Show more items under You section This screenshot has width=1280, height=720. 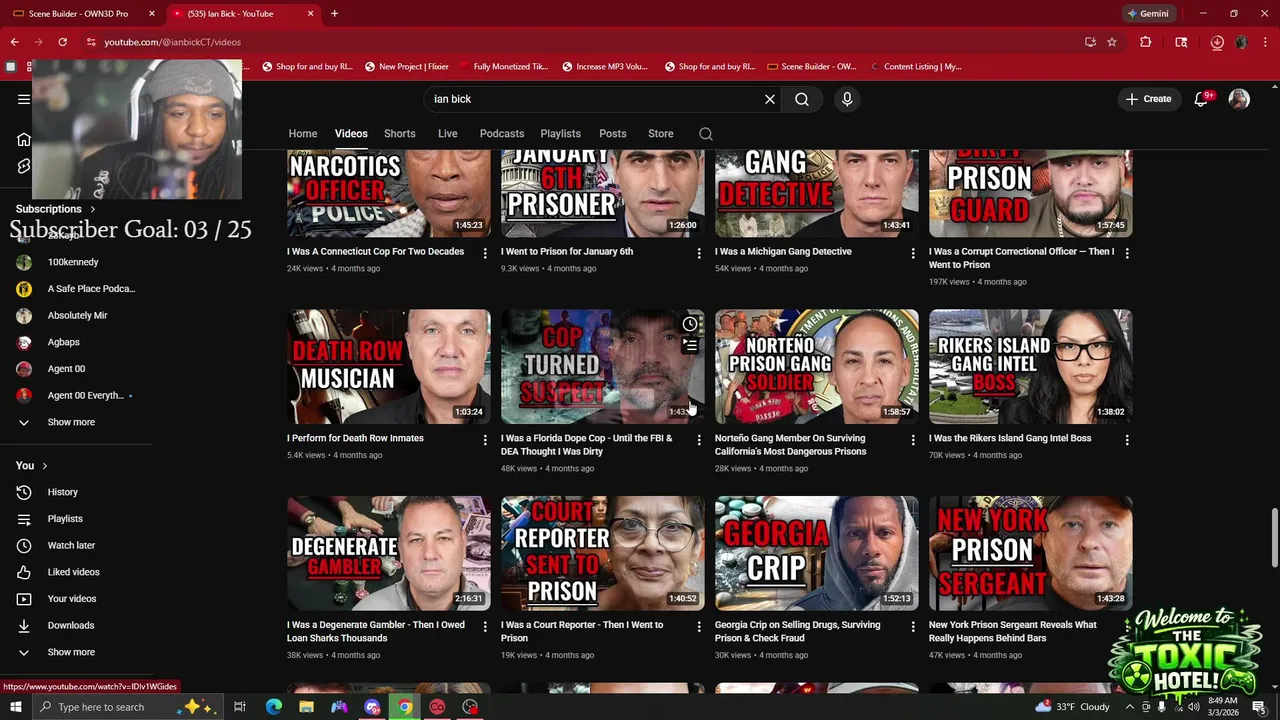[72, 652]
